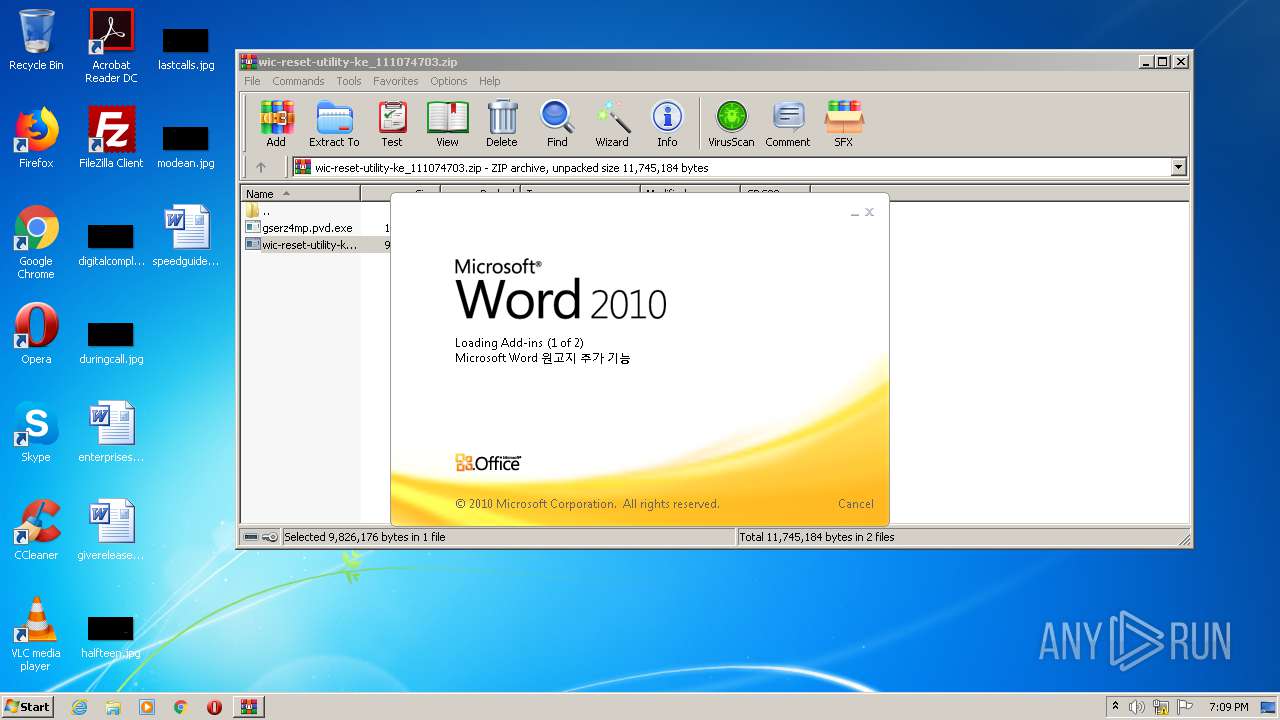
Task: Open the Google Chrome desktop shortcut
Action: (x=36, y=242)
